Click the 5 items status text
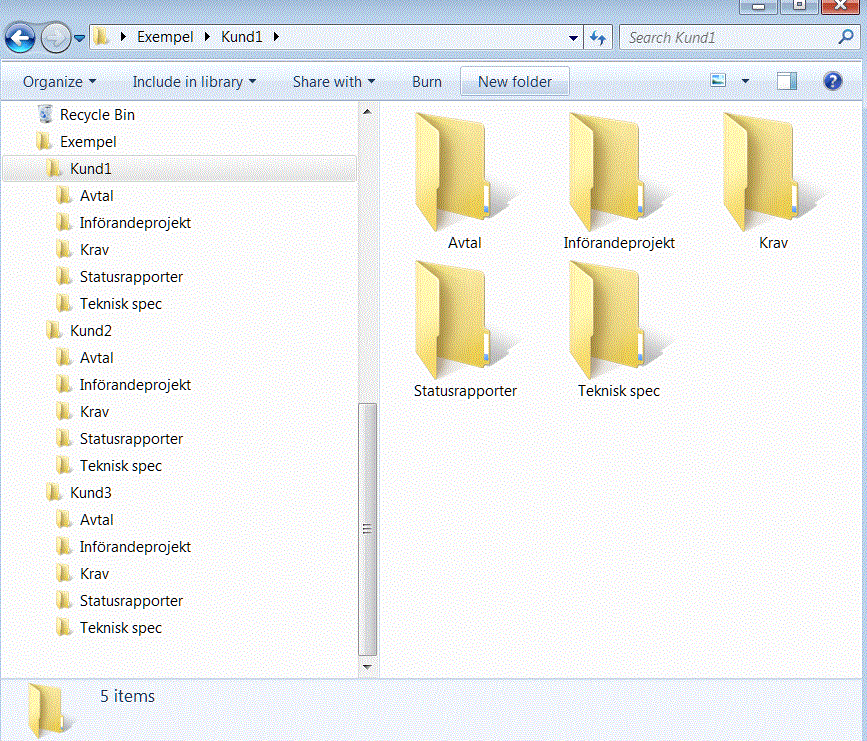This screenshot has height=741, width=867. point(127,696)
